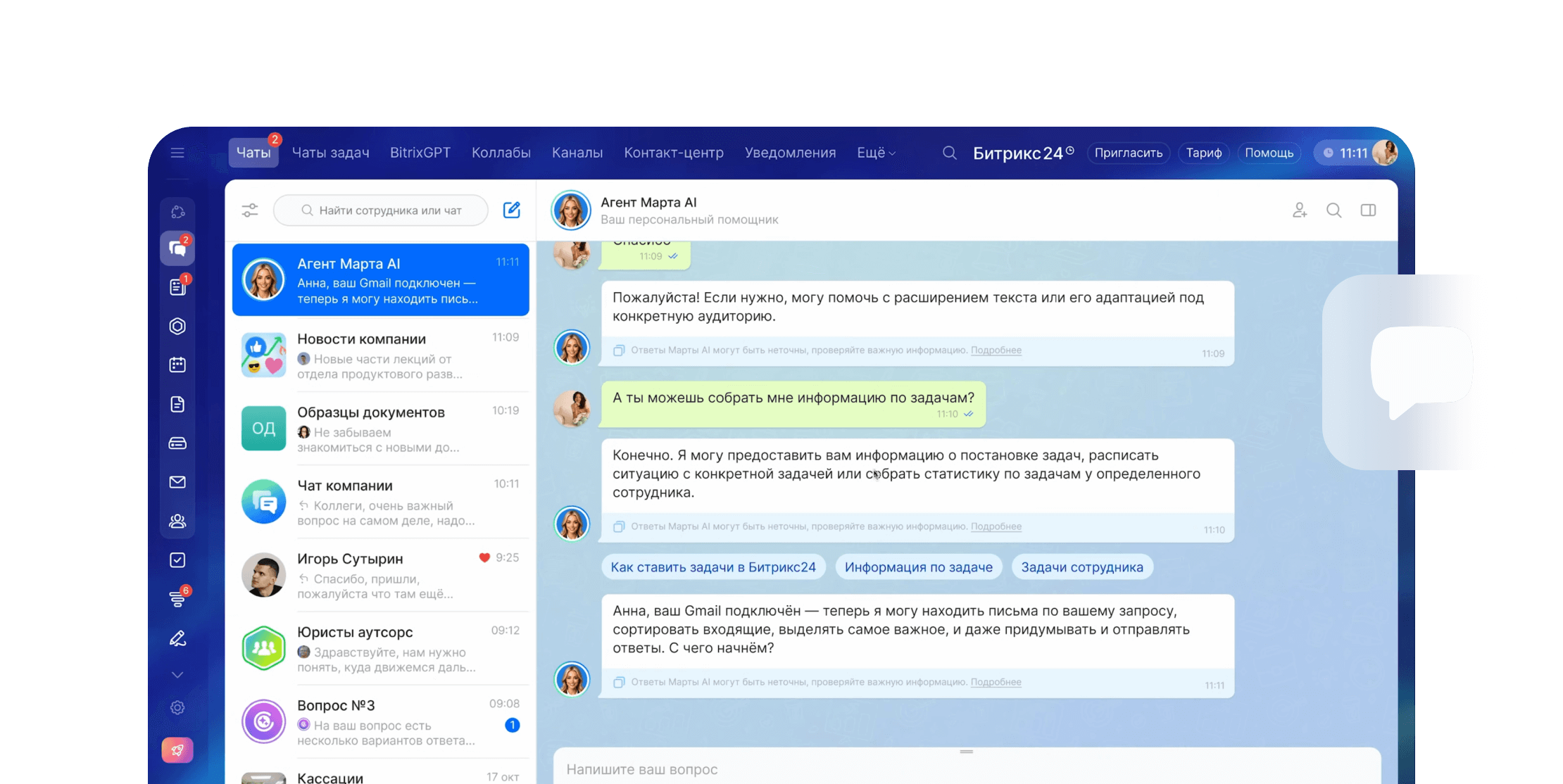Click the Задачи сотрудника suggestion button
The width and height of the screenshot is (1563, 784).
pos(1082,567)
